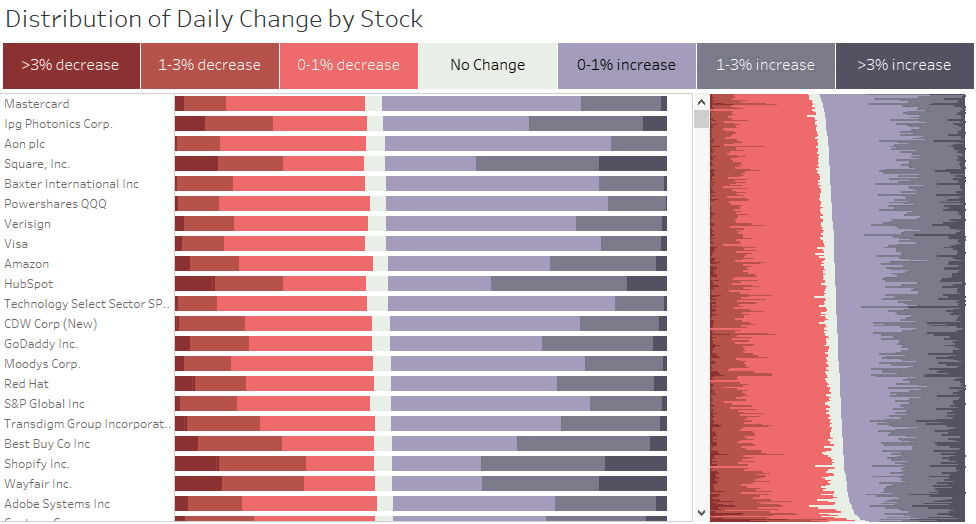This screenshot has width=976, height=524.
Task: Highlight the 0-1% decrease legend item
Action: [x=349, y=65]
